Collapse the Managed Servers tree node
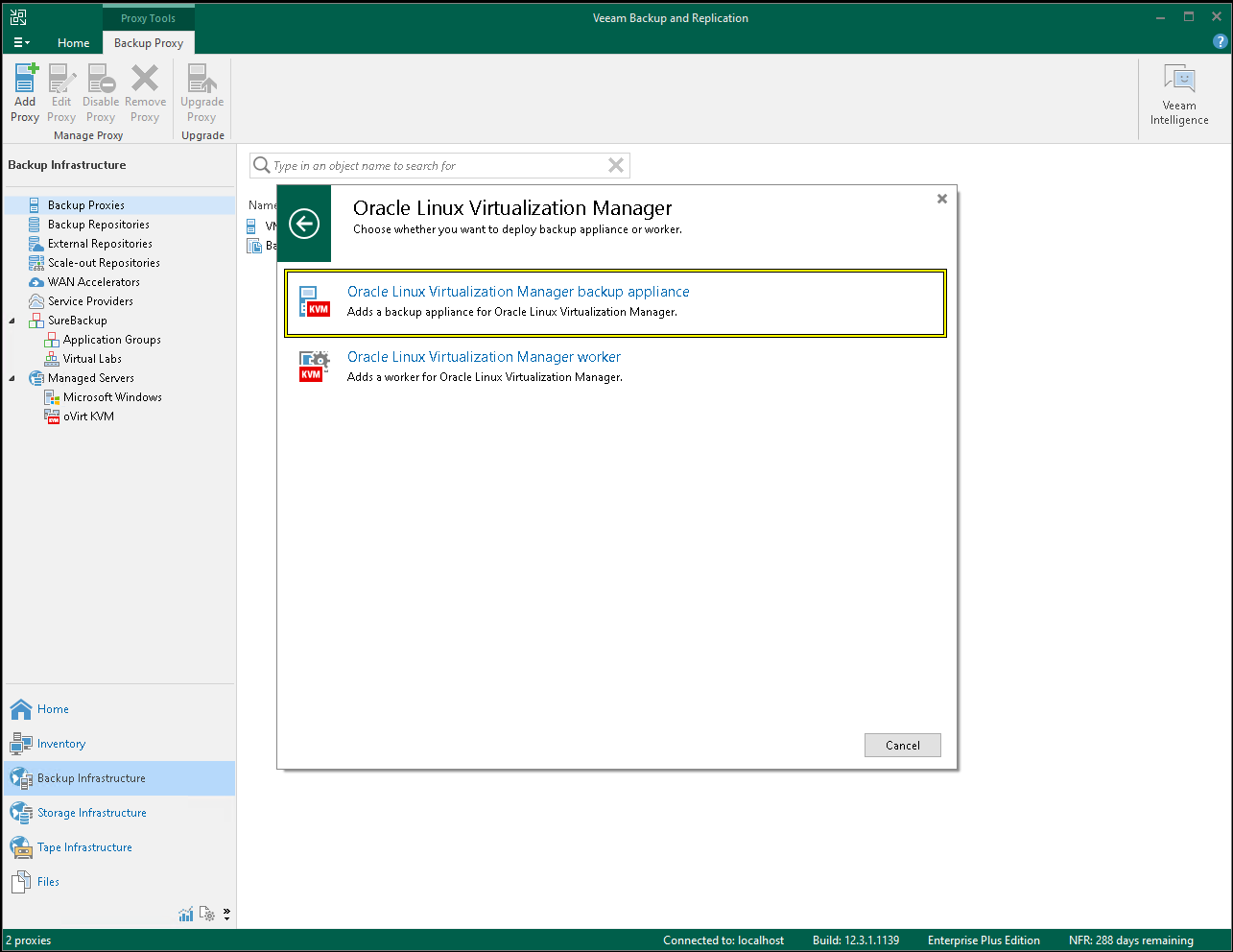Screen dimensions: 1233x952 pos(12,378)
